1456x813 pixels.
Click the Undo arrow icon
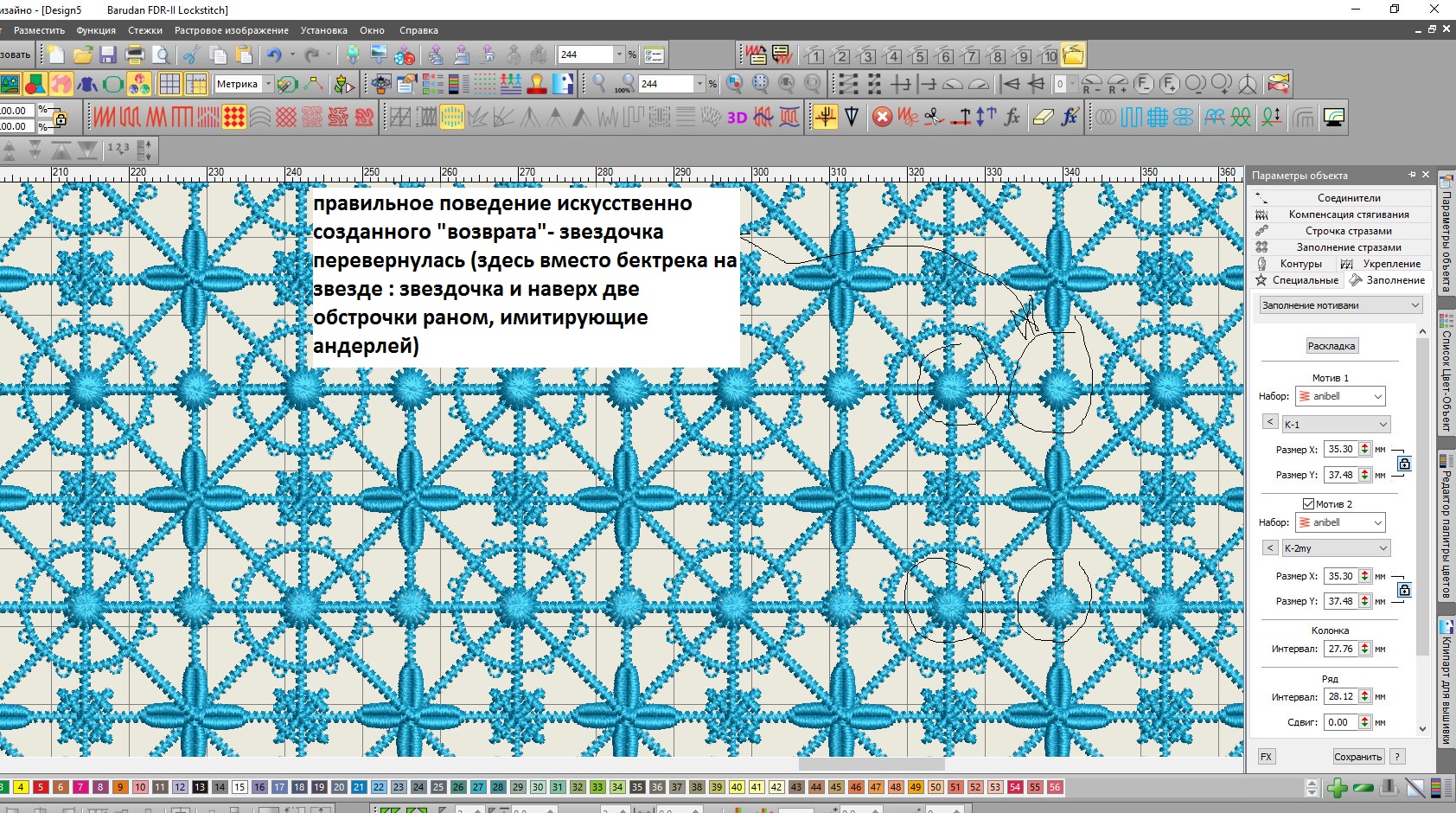(x=274, y=55)
